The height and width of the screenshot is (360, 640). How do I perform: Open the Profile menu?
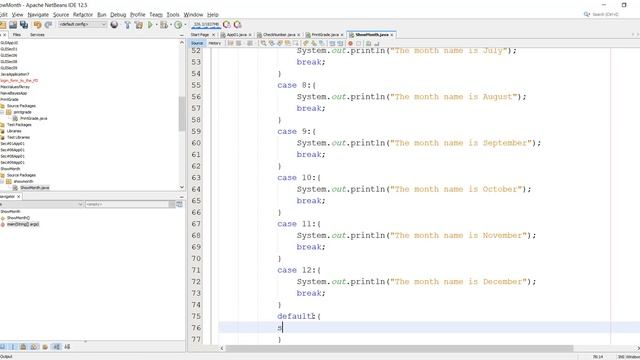(x=138, y=15)
